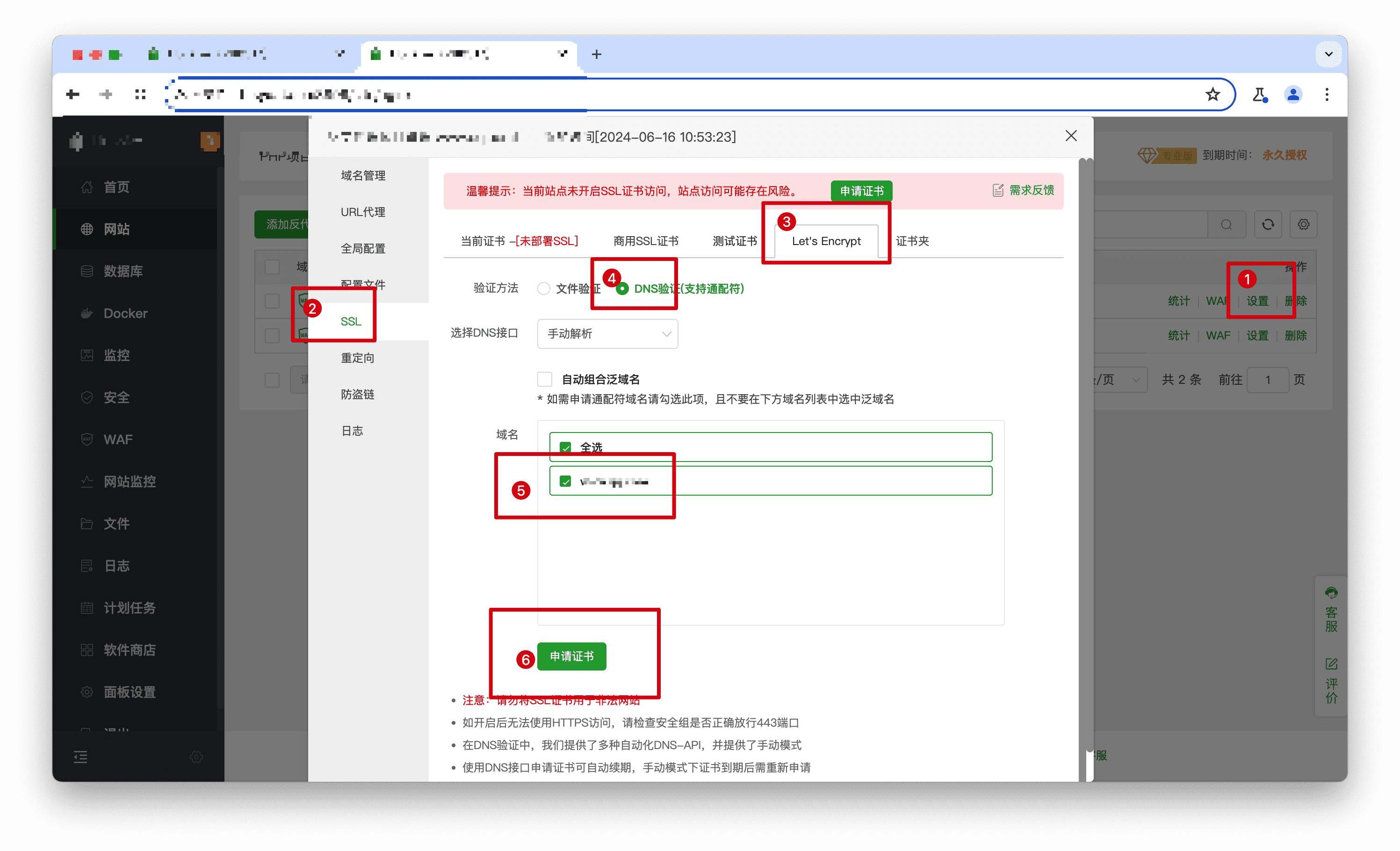The image size is (1400, 851).
Task: Click 删除 link in second row
Action: (1295, 335)
